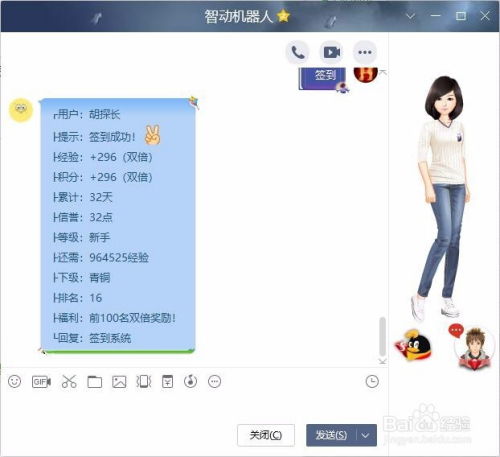Screen dimensions: 500x457
Task: Expand the title bar dropdown chevron
Action: click(x=410, y=16)
